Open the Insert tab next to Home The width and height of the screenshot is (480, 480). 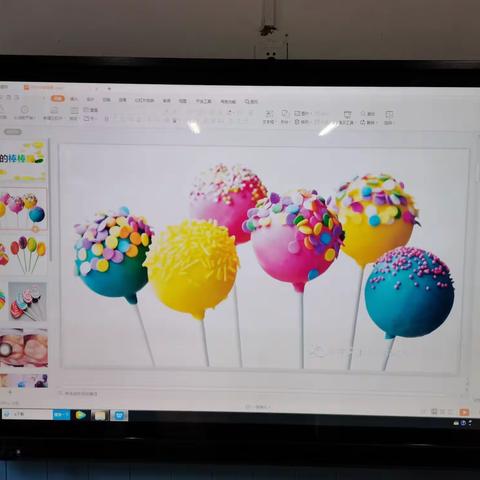[x=74, y=99]
